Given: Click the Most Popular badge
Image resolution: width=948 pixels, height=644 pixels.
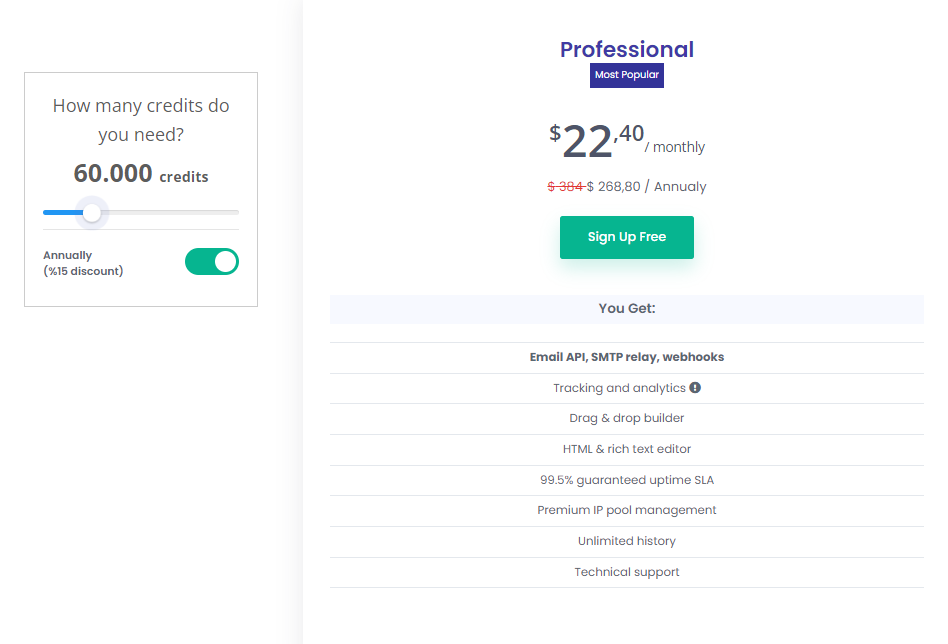Looking at the screenshot, I should [x=626, y=75].
